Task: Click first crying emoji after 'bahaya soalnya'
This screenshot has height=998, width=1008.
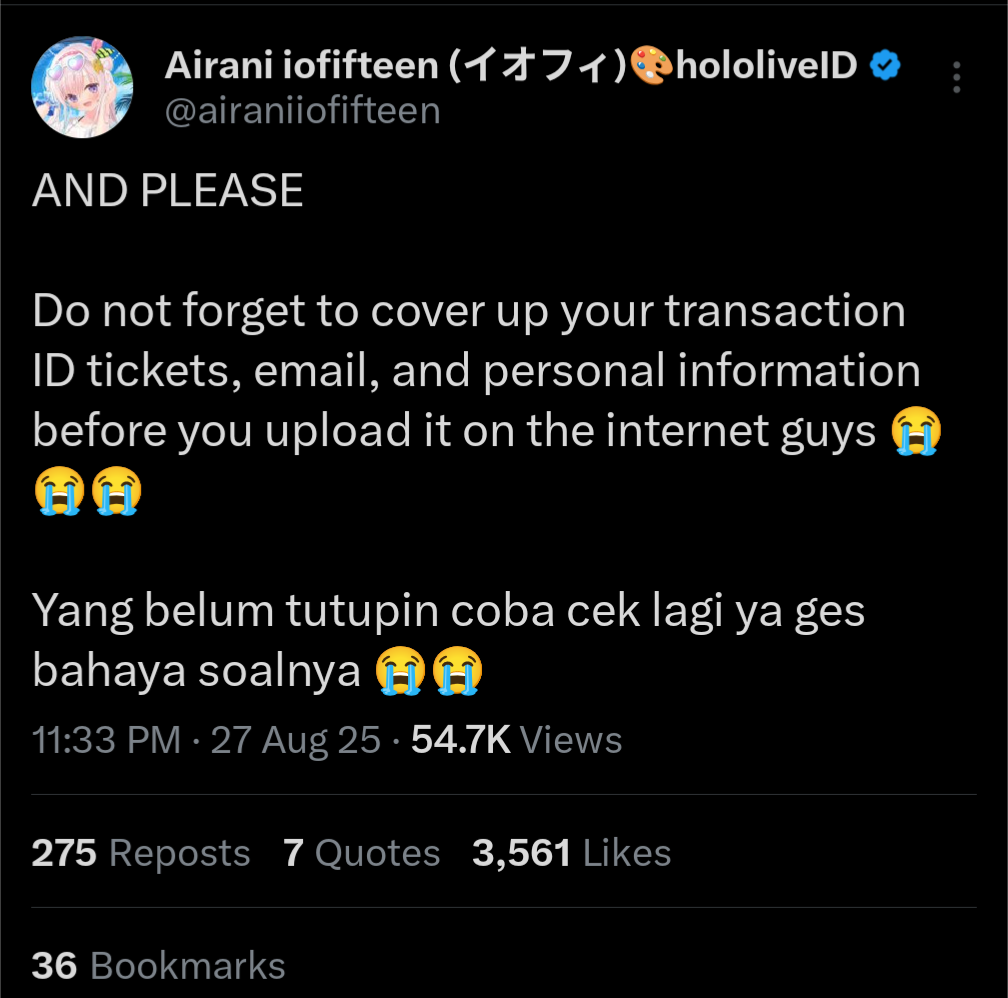Action: point(400,670)
